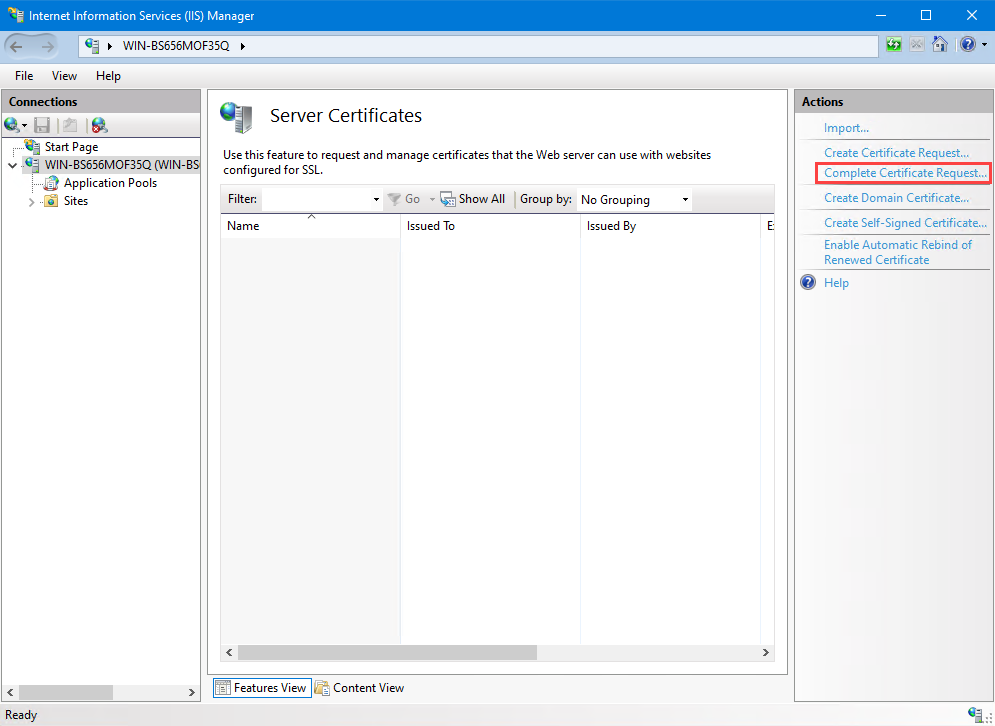The height and width of the screenshot is (726, 995).
Task: Click the green Refresh page icon
Action: coord(893,44)
